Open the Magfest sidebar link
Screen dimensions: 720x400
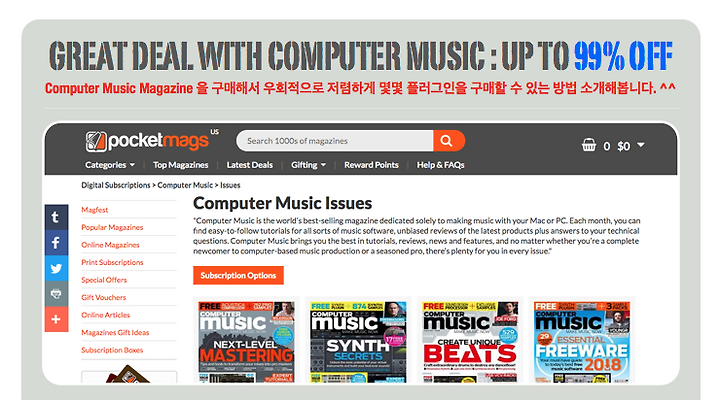point(95,210)
